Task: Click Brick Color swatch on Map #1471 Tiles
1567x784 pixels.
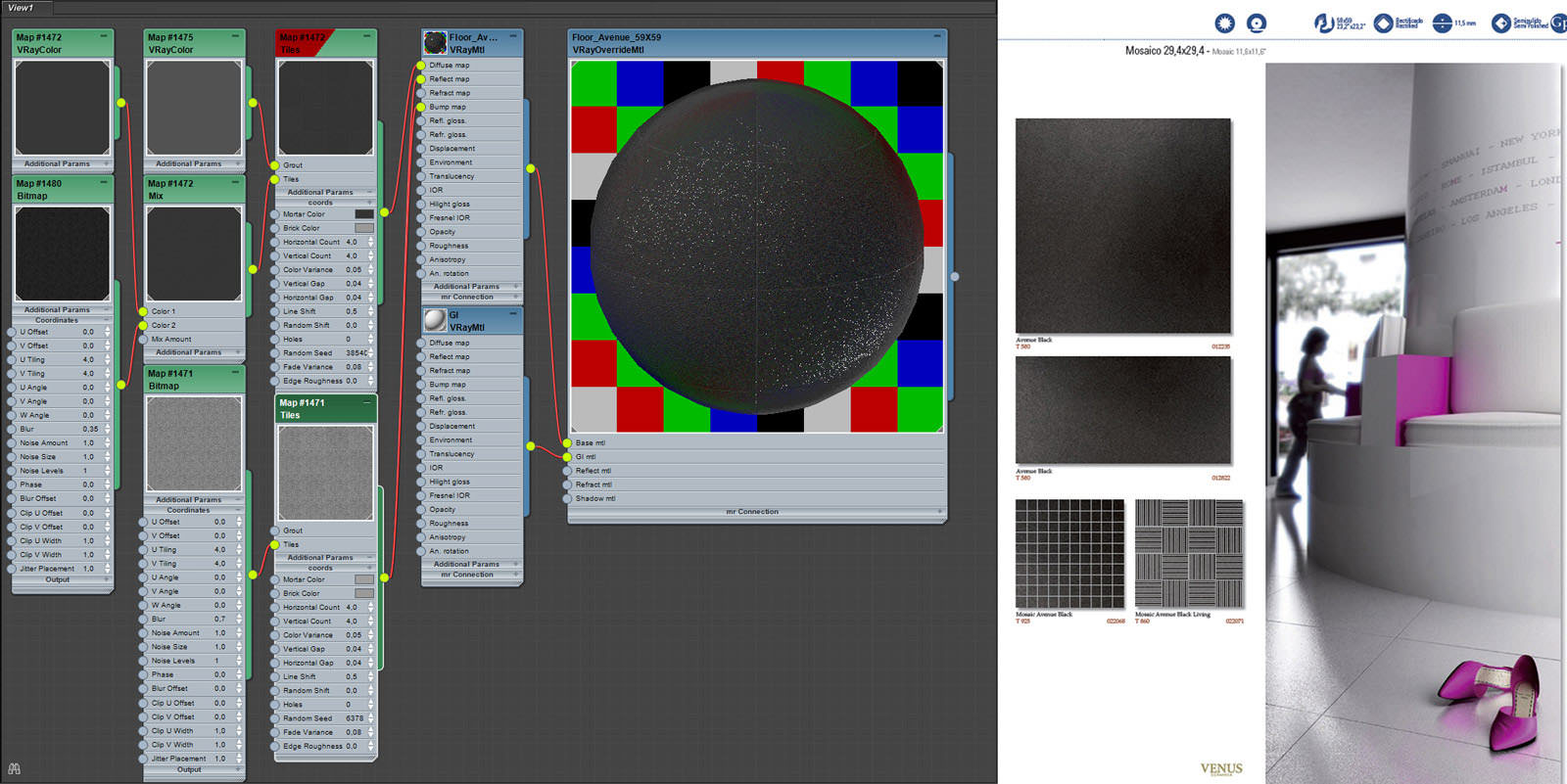Action: (363, 593)
